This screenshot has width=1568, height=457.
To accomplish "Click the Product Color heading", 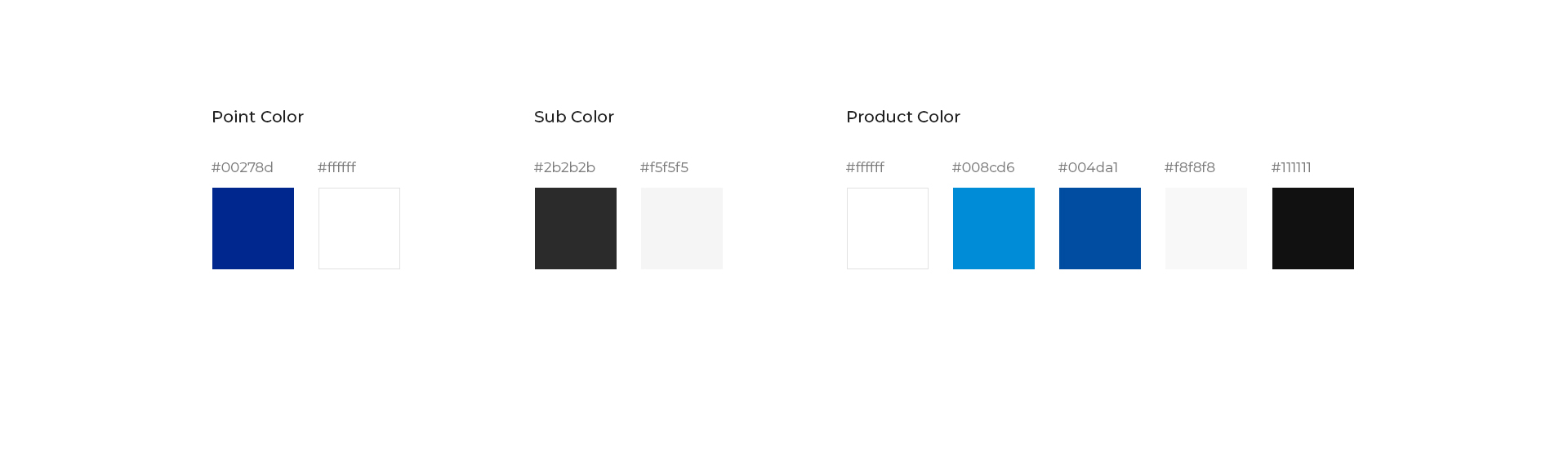I will [x=903, y=117].
